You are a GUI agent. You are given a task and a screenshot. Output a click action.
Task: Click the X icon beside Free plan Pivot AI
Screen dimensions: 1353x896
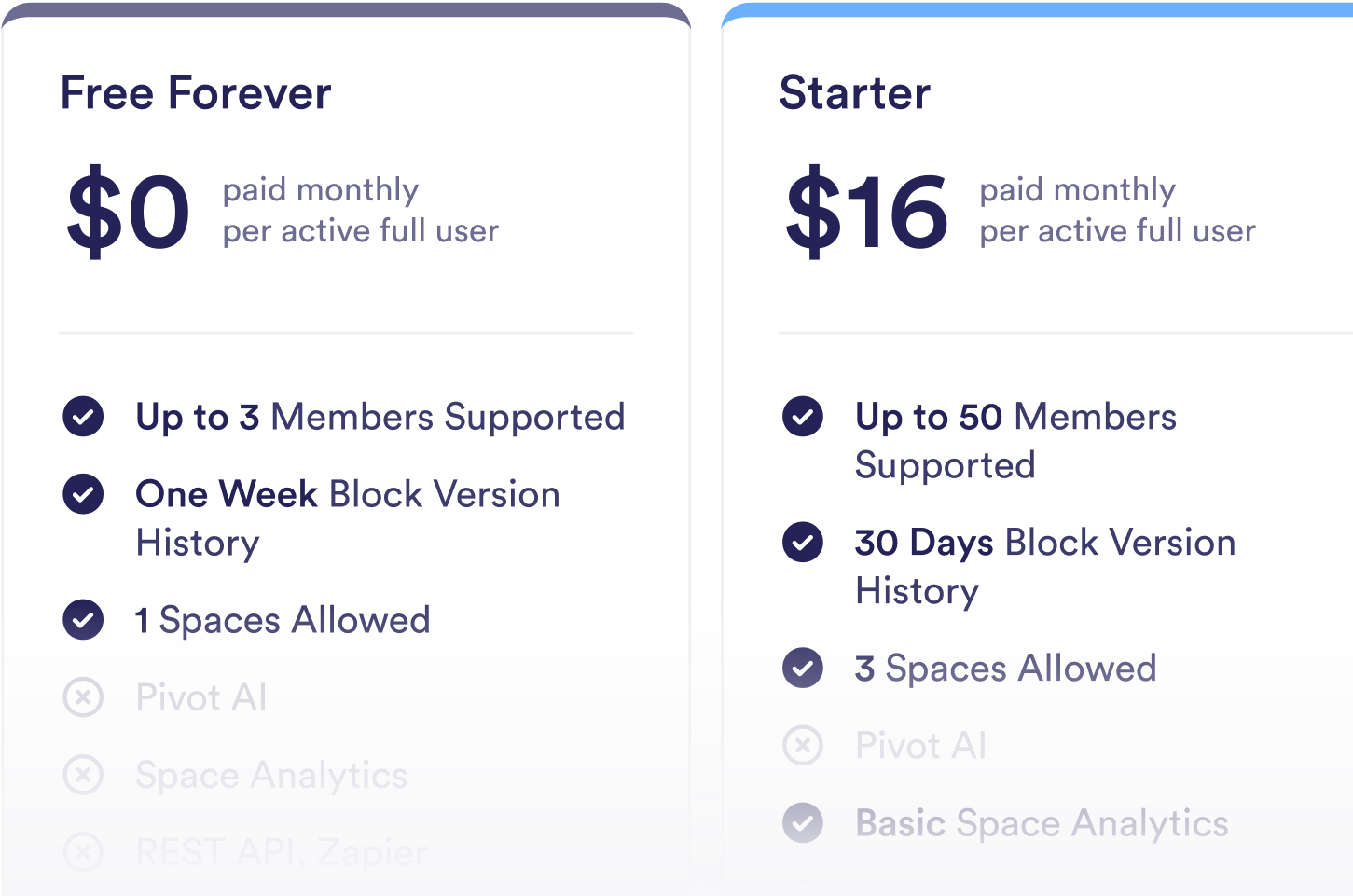point(83,697)
